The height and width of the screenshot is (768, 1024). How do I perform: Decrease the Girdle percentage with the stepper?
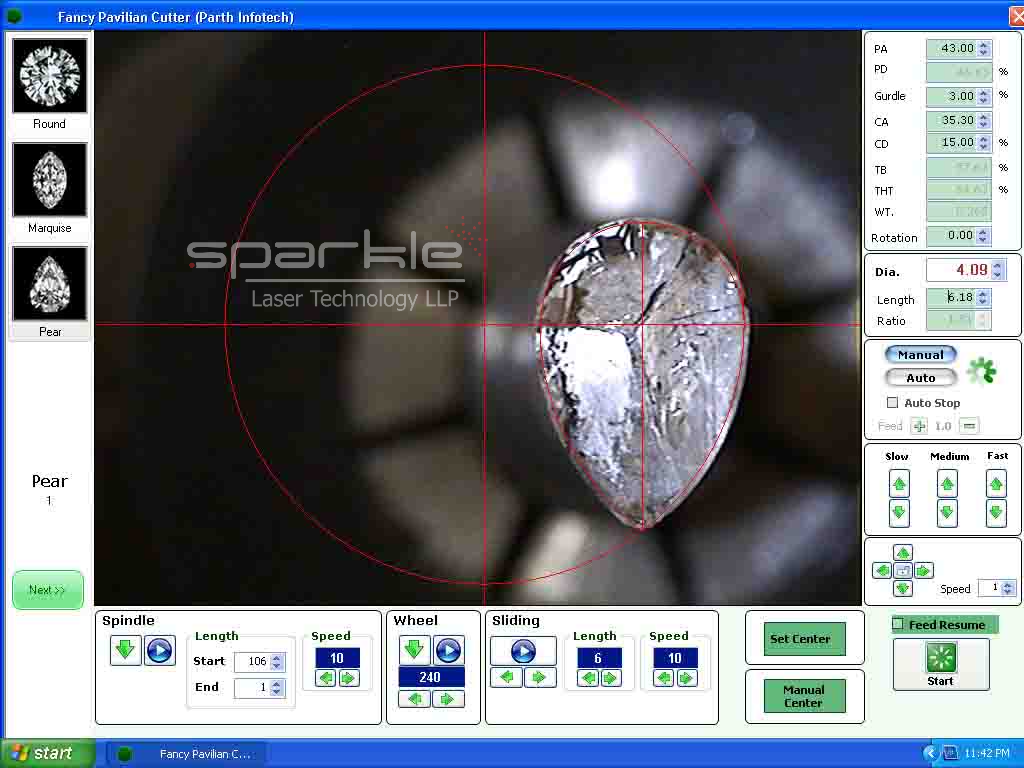click(x=985, y=101)
